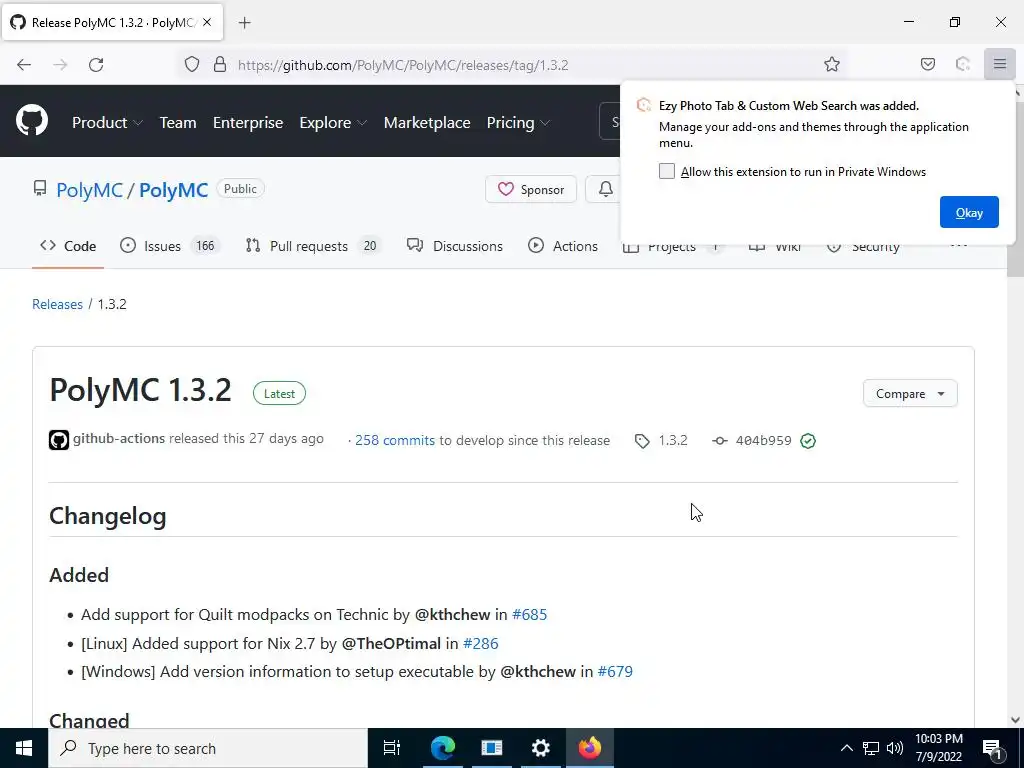Open the network tray icon
Image resolution: width=1024 pixels, height=768 pixels.
click(870, 748)
